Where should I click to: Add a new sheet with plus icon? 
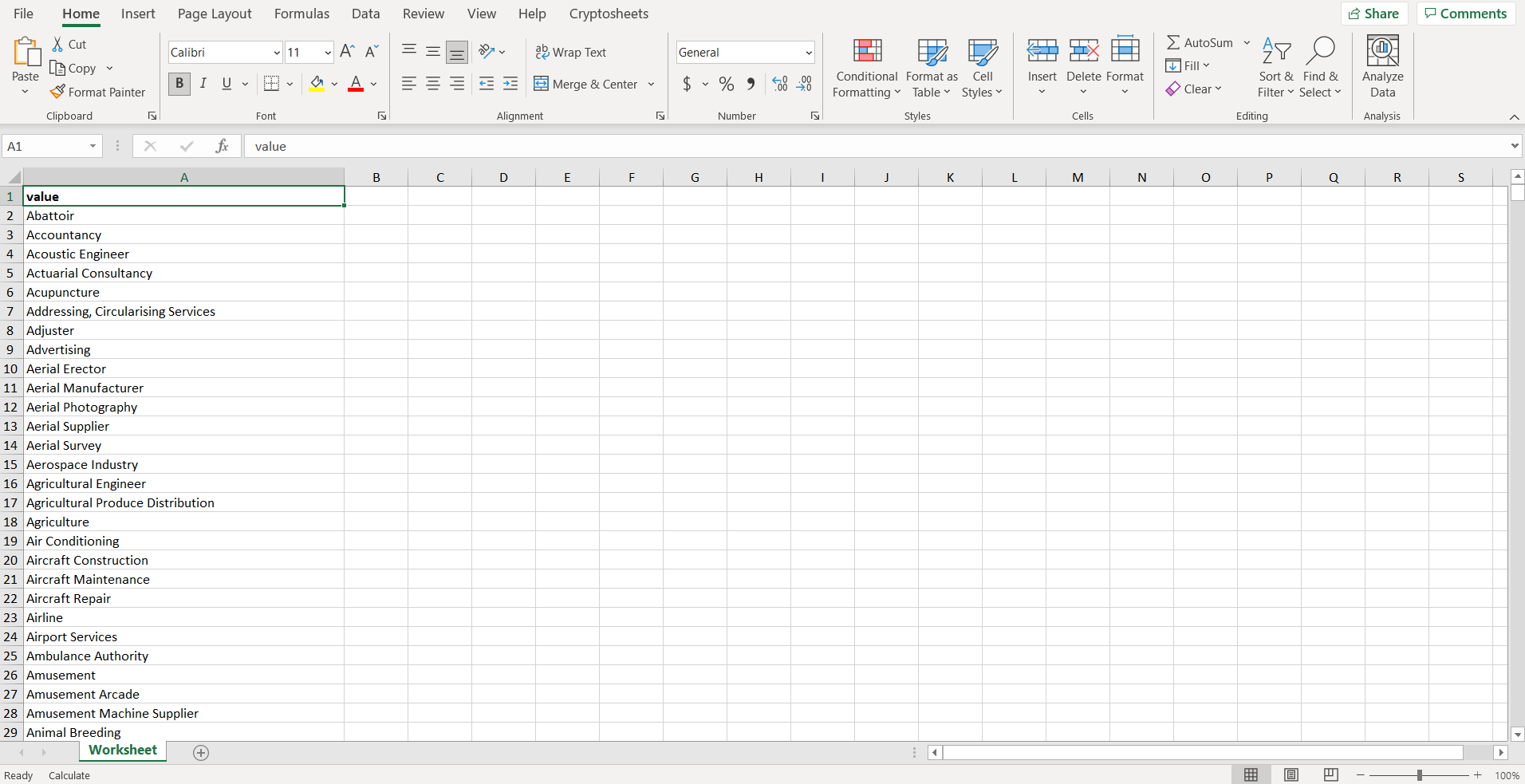pos(201,753)
